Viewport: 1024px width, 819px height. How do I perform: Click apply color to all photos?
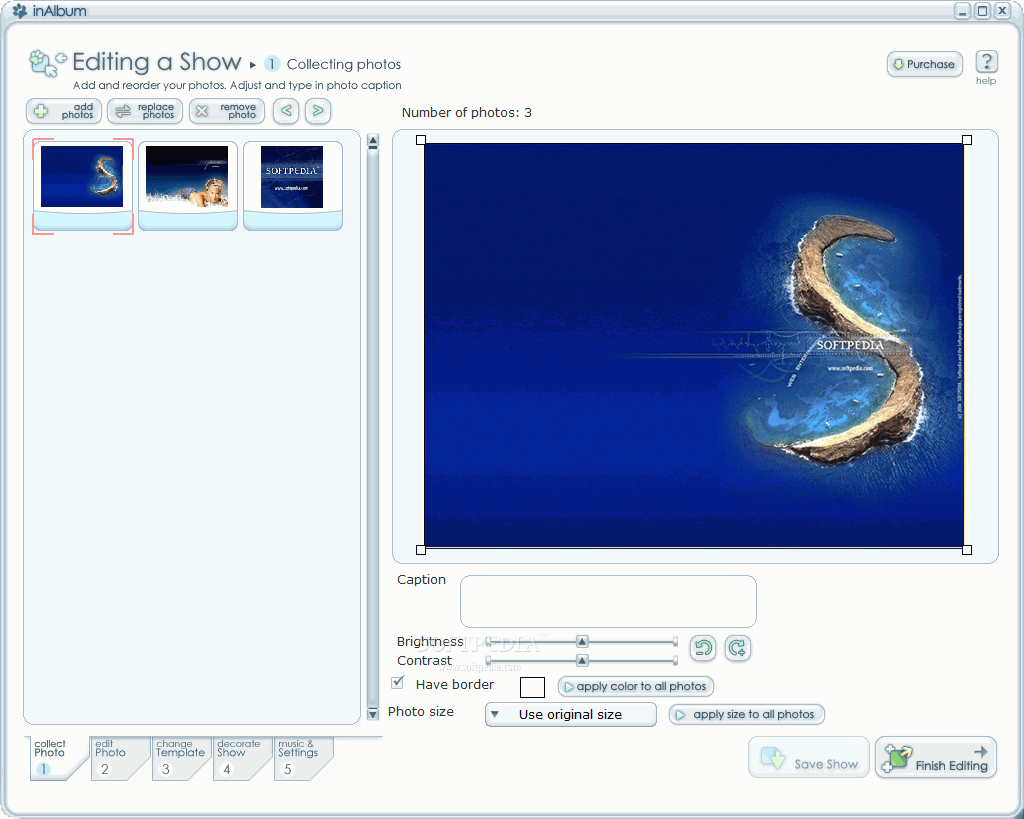click(x=635, y=686)
